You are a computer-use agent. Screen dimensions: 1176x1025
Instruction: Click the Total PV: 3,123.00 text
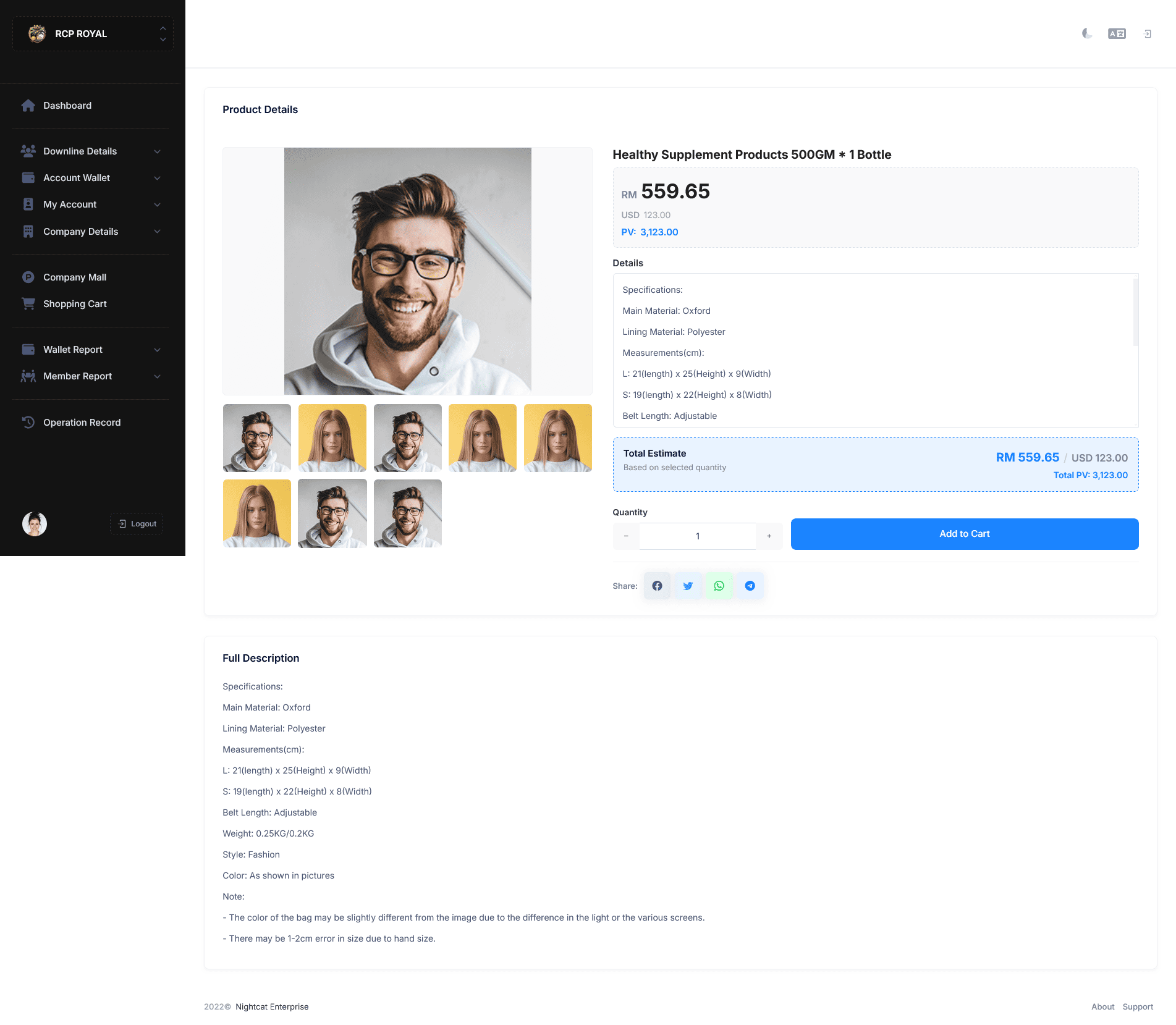click(x=1090, y=475)
